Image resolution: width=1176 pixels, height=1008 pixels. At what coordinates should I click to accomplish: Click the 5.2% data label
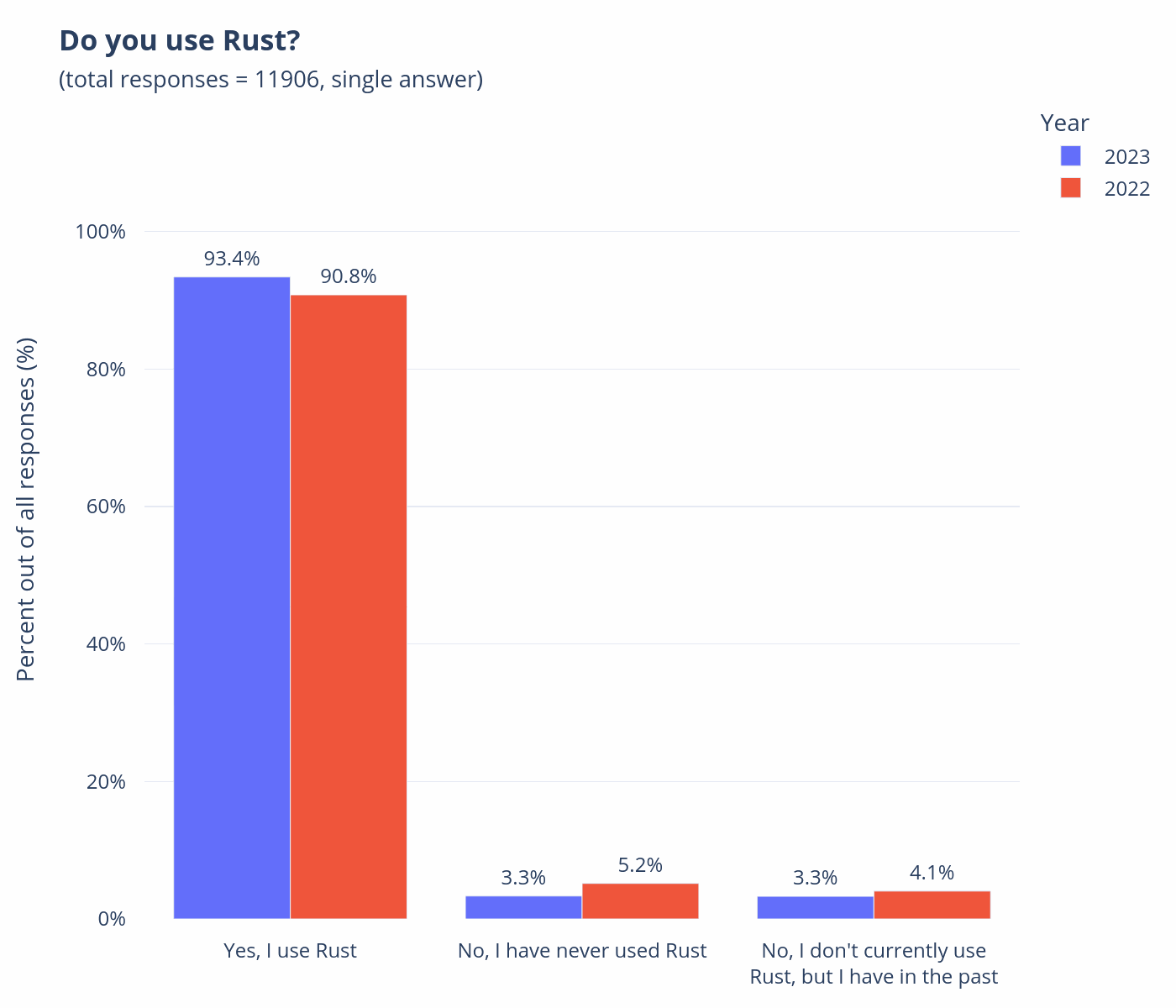pyautogui.click(x=640, y=865)
